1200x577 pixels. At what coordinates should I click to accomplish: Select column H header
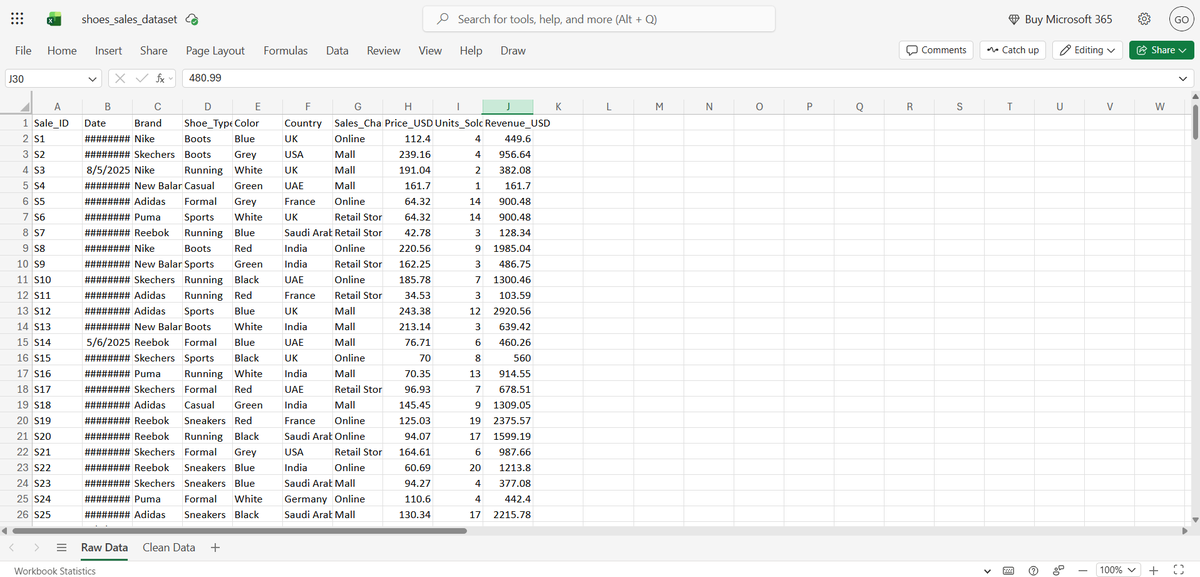click(407, 107)
